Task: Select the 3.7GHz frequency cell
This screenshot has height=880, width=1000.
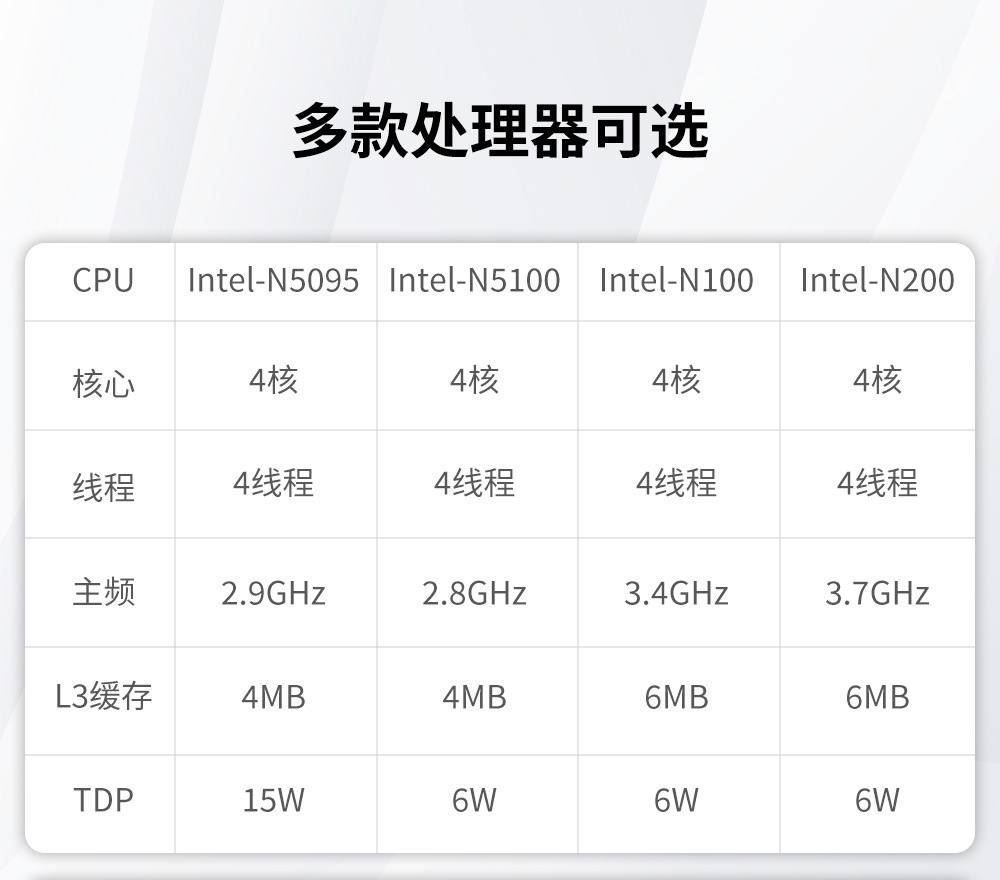Action: 877,593
